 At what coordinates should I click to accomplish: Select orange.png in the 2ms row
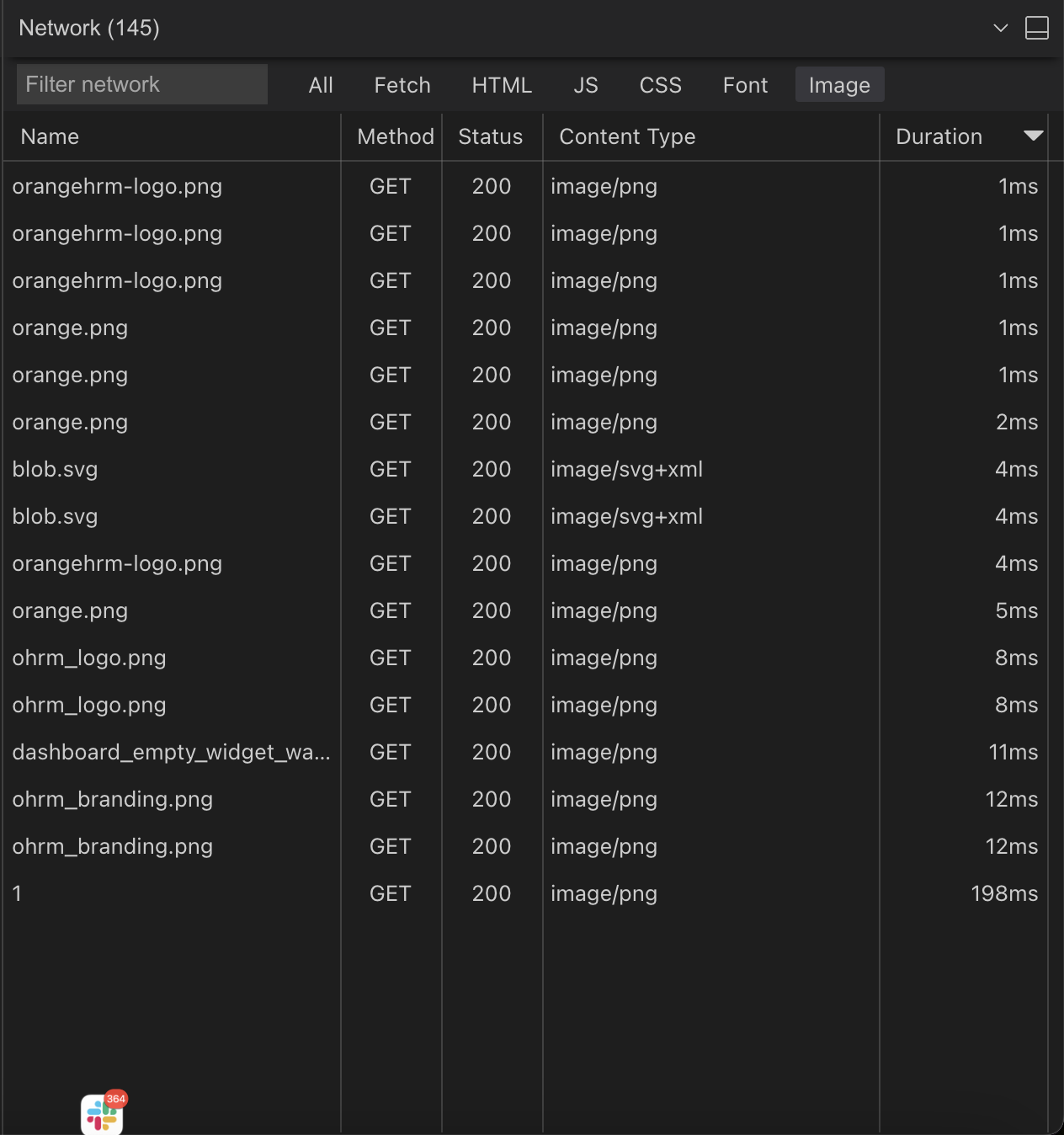[x=70, y=422]
